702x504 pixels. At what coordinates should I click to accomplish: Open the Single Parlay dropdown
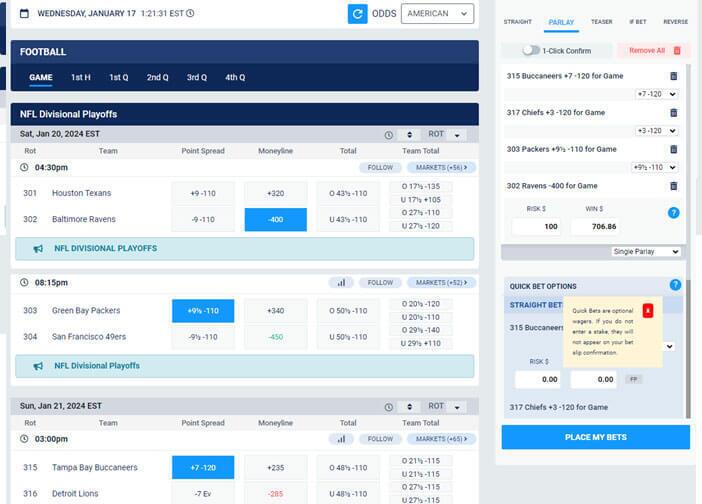pos(646,252)
